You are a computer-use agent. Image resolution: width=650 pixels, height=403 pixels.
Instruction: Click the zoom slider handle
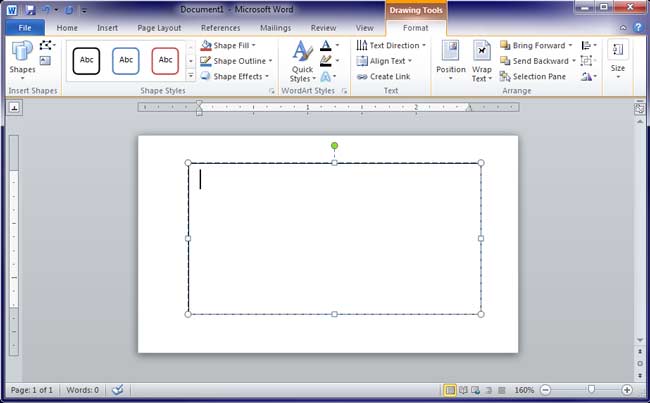[x=592, y=389]
